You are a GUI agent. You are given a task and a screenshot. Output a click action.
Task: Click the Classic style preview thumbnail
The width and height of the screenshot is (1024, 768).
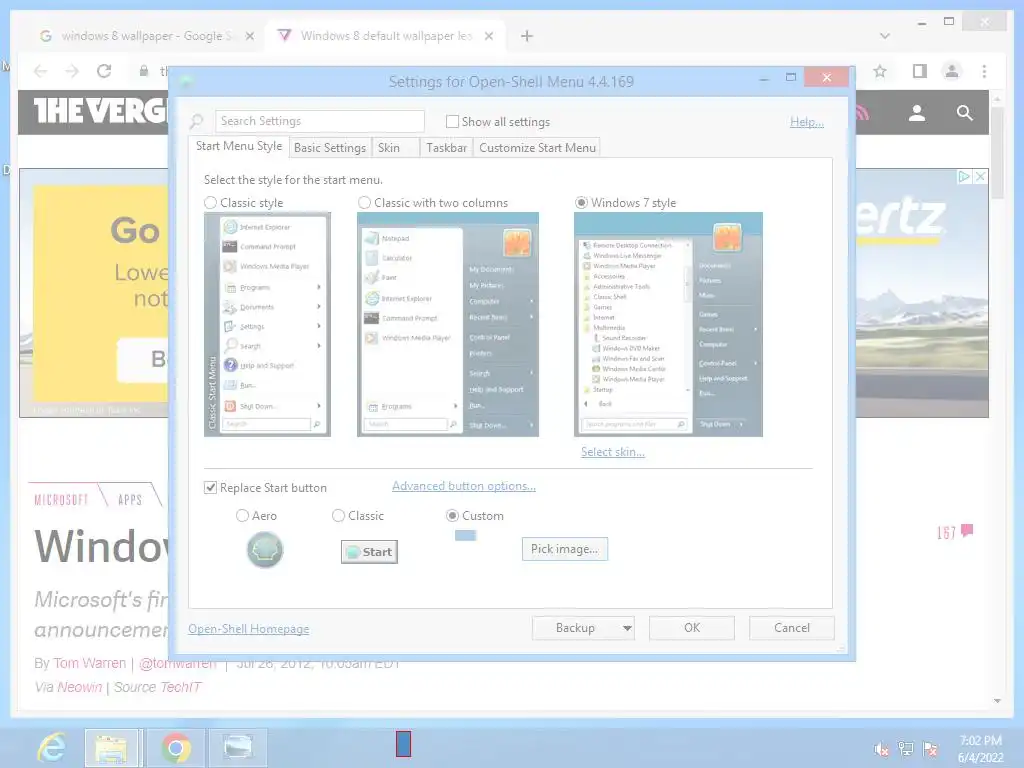(267, 324)
